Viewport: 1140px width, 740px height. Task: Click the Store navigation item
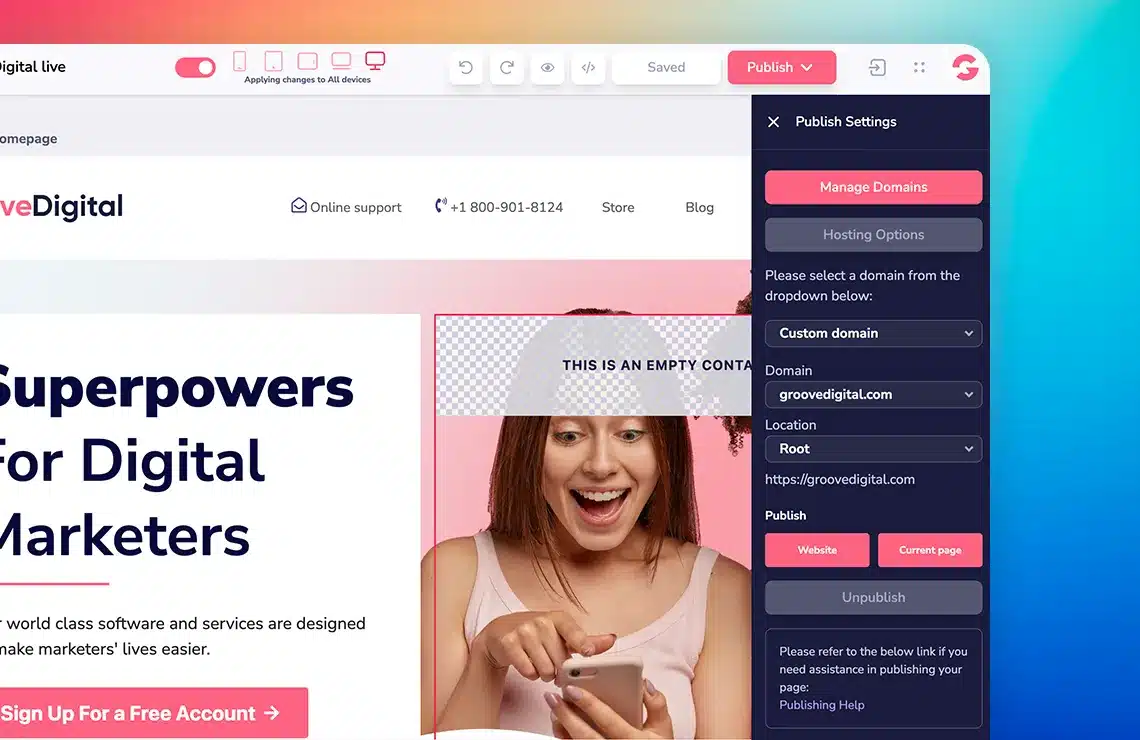click(618, 208)
